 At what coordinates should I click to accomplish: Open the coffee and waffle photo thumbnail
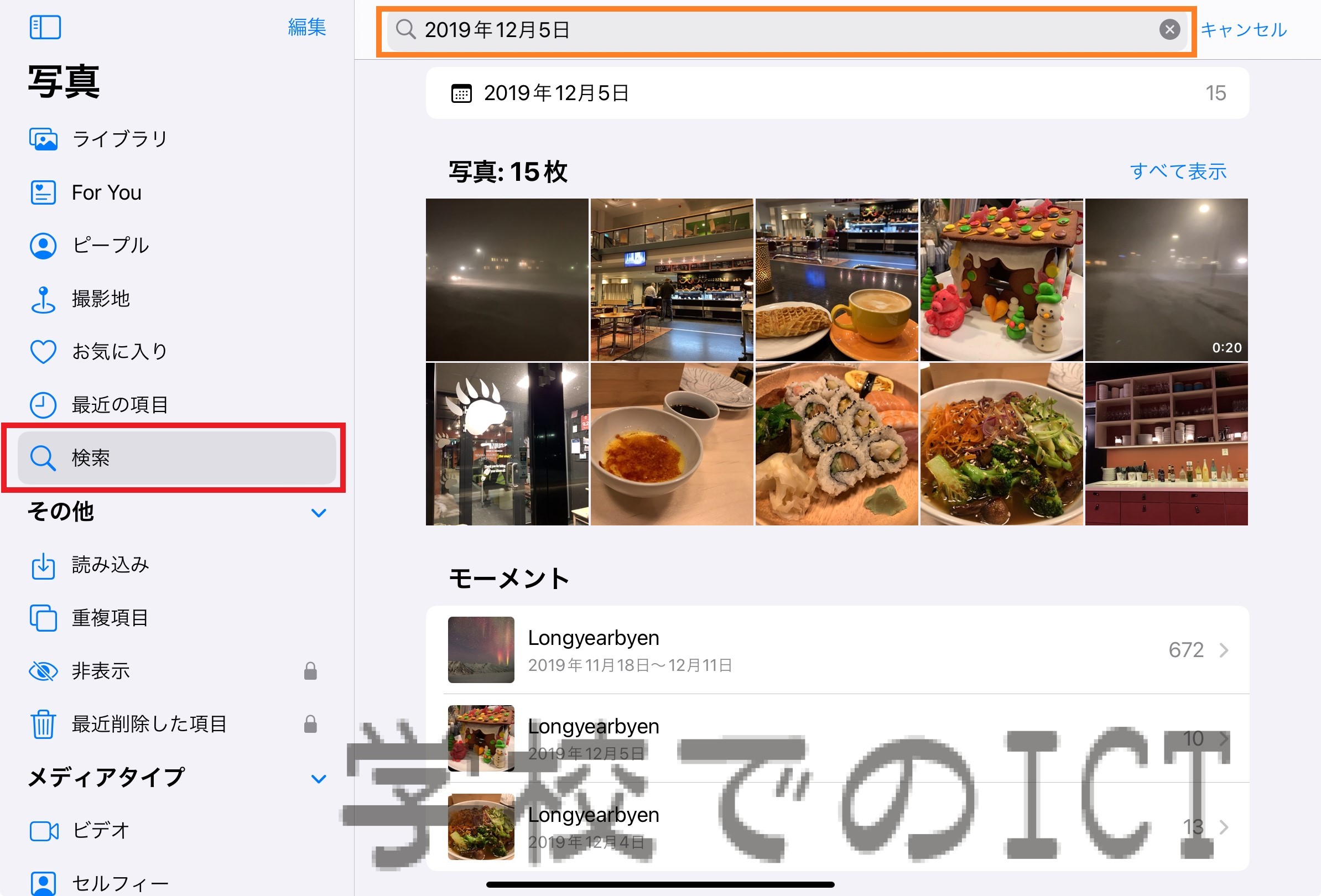pyautogui.click(x=837, y=279)
